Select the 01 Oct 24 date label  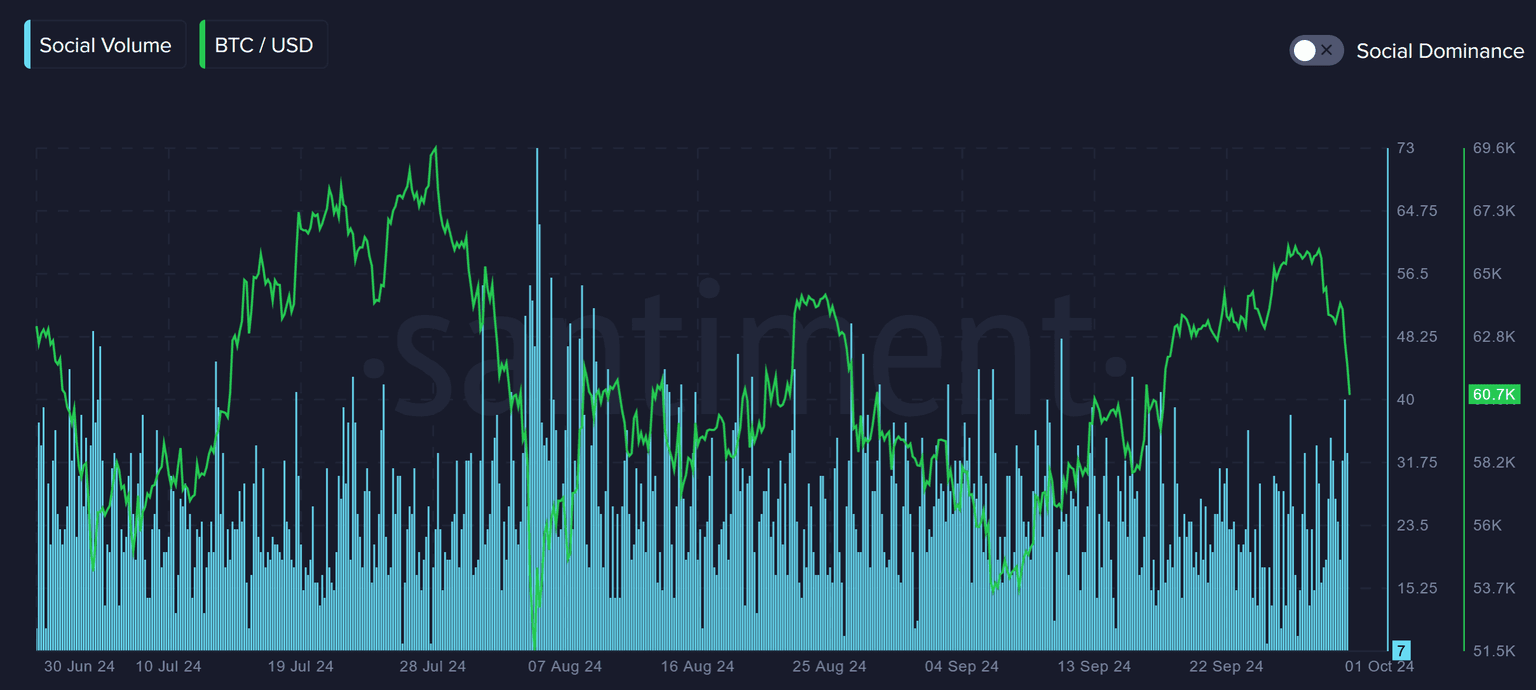(x=1379, y=666)
